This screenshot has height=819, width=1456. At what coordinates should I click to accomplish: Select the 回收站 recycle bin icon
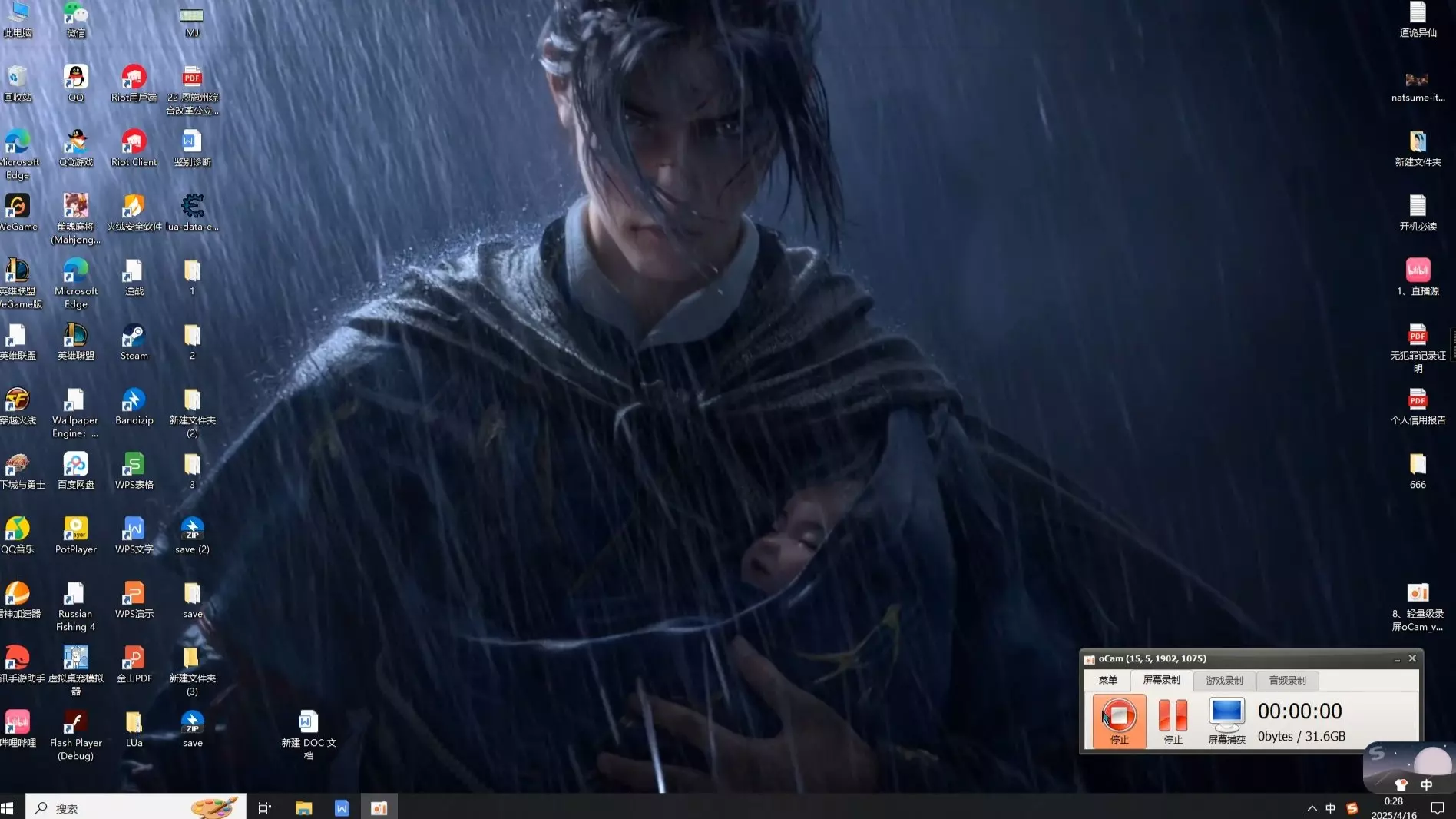18,84
